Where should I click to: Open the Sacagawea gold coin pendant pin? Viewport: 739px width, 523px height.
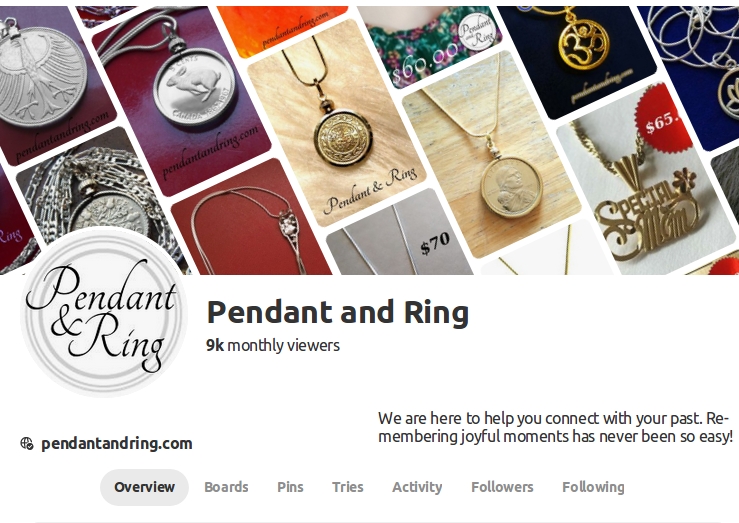493,155
